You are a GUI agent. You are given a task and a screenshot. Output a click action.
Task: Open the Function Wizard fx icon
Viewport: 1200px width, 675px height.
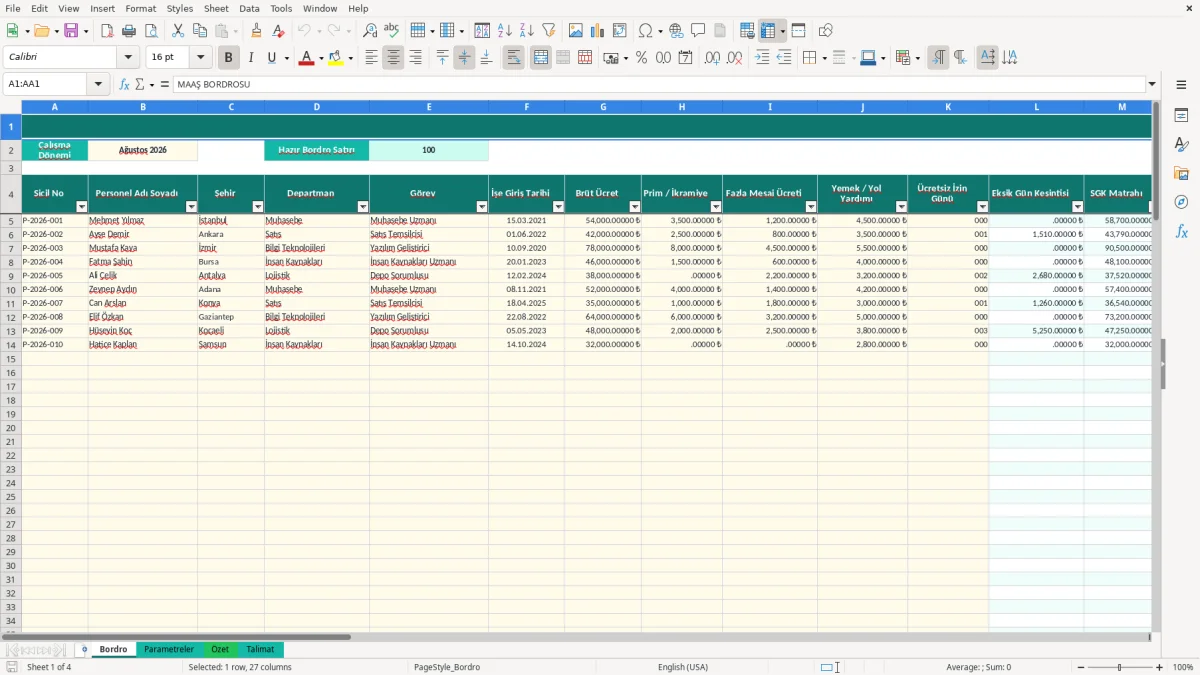[x=124, y=84]
